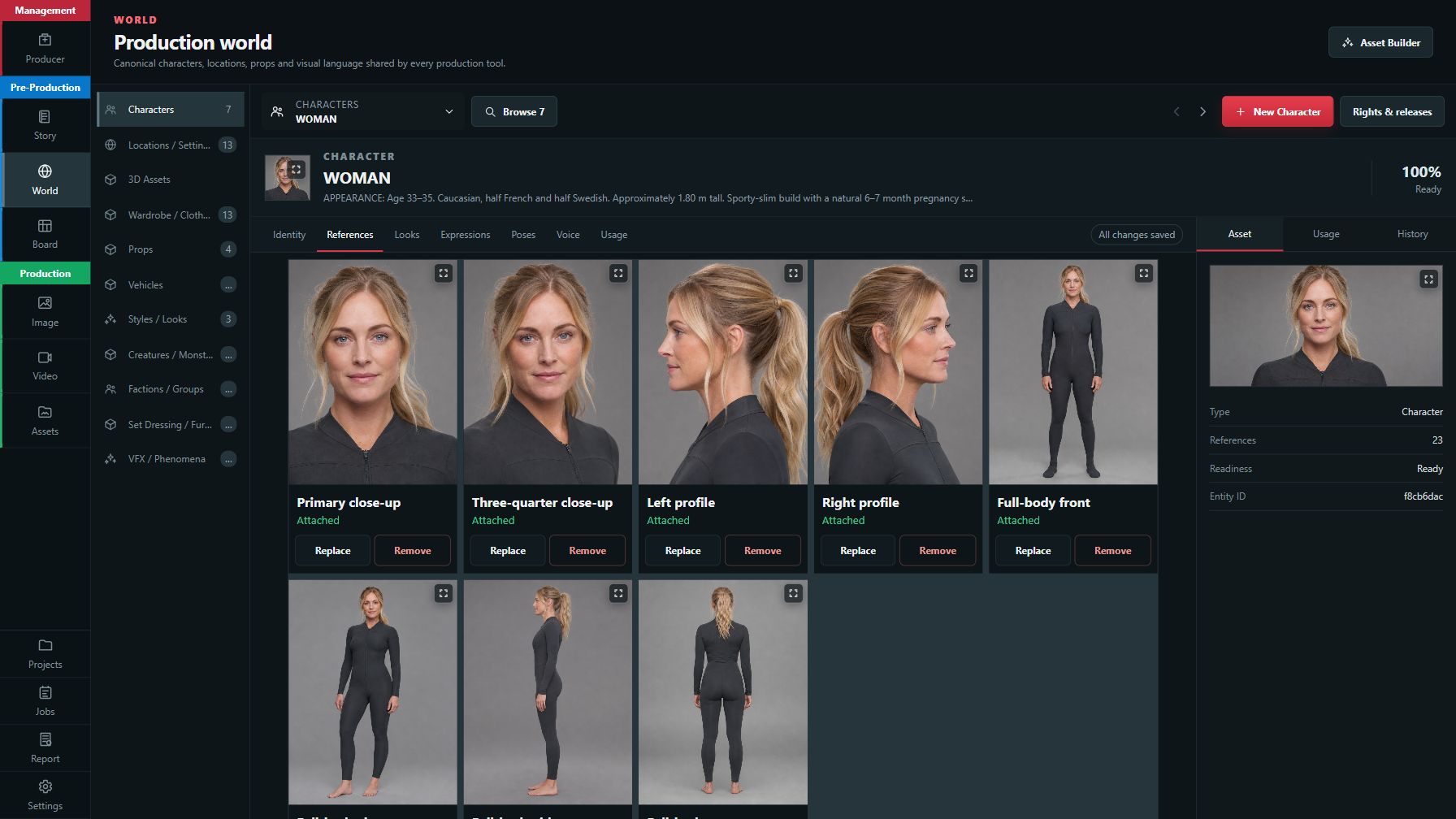Expand the Asset panel preview image
Viewport: 1456px width, 819px height.
[1428, 279]
